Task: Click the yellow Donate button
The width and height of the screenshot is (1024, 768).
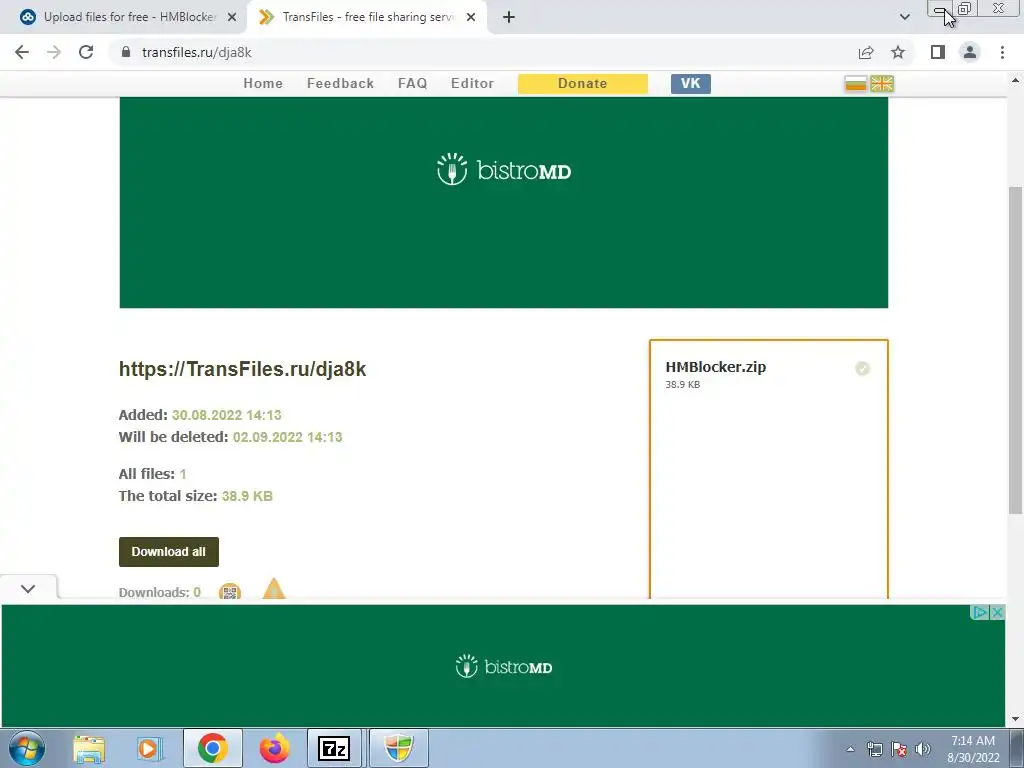Action: 583,84
